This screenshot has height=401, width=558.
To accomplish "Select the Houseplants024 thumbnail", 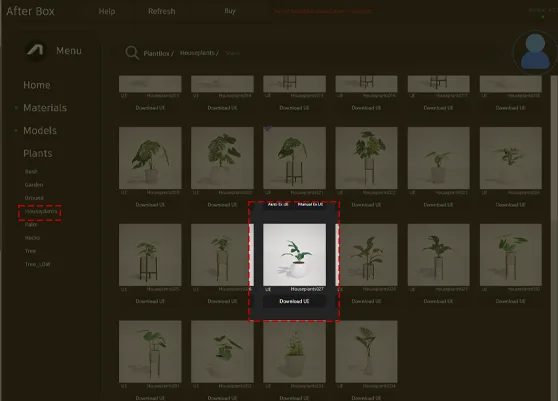I will point(511,158).
